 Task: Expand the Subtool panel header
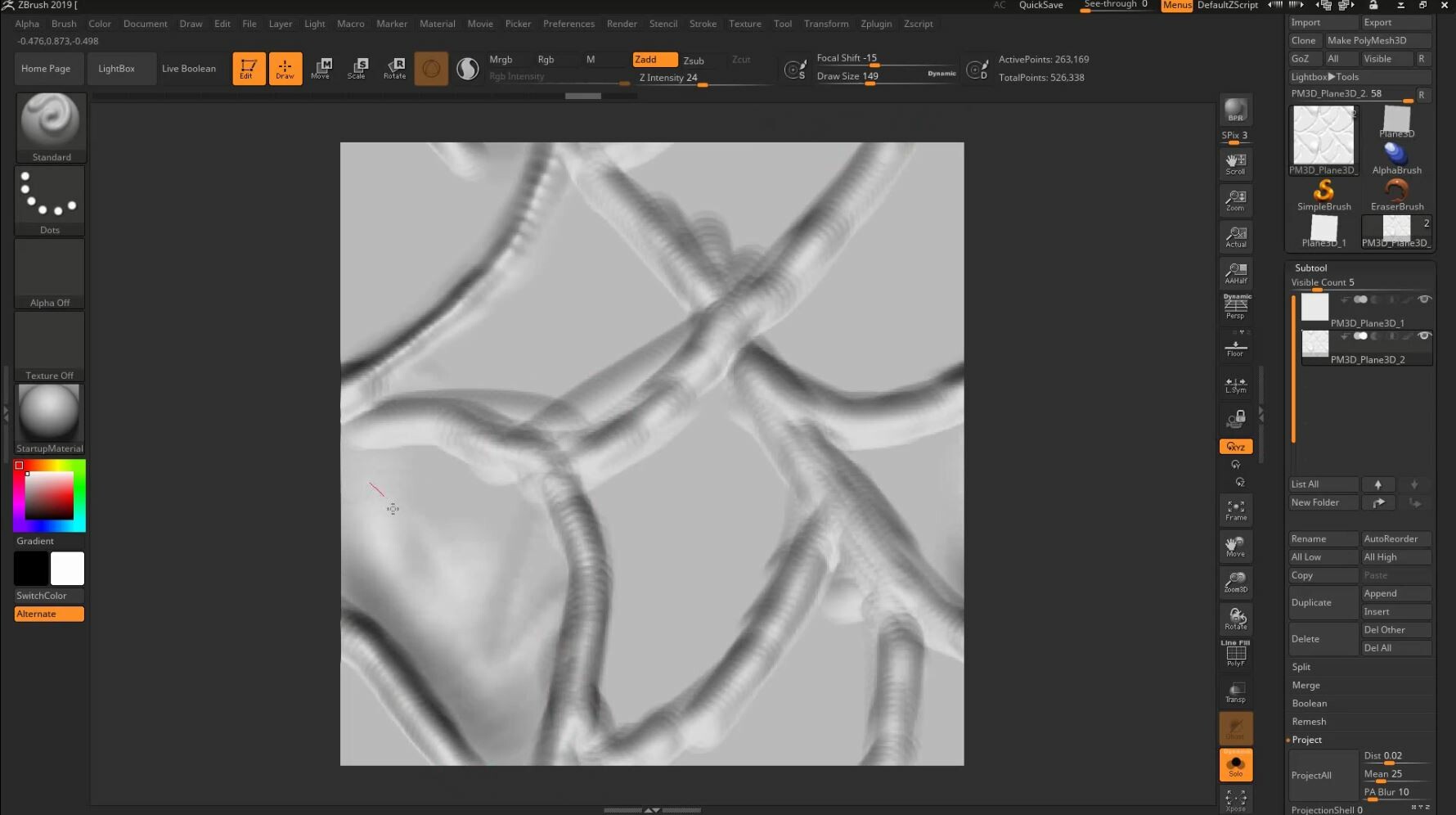[x=1310, y=268]
